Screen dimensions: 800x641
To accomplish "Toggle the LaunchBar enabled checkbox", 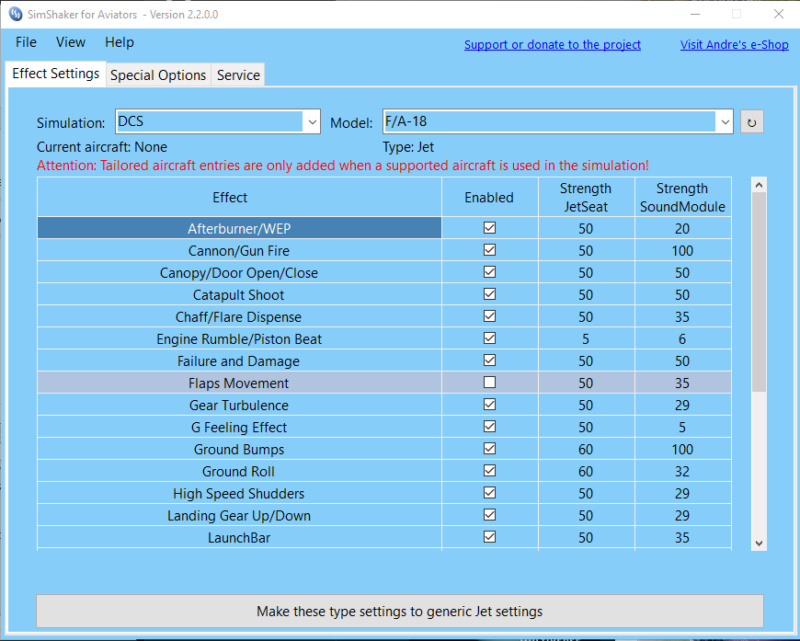I will (x=489, y=537).
